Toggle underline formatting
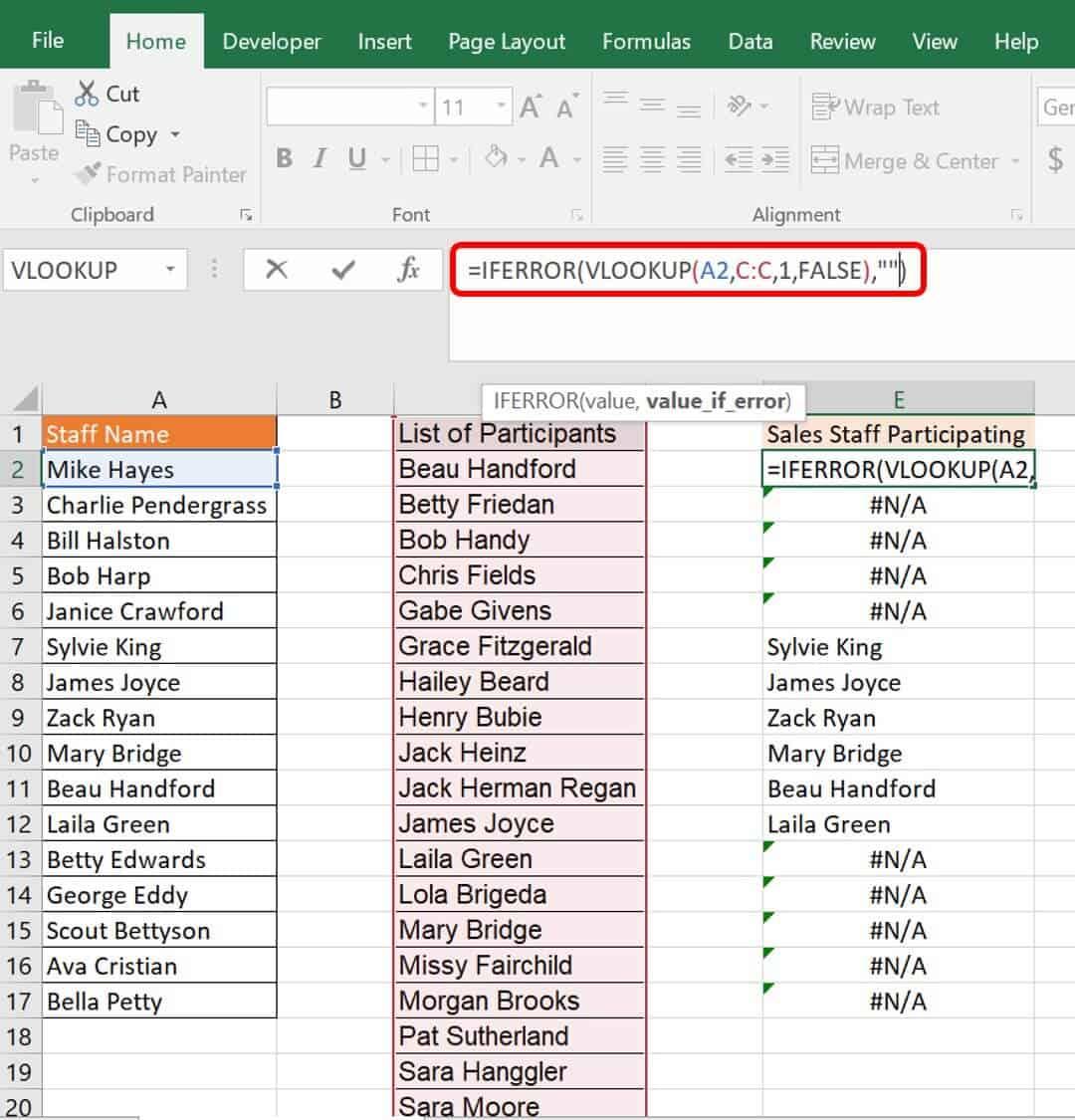Screen dimensions: 1075x1120 354,157
